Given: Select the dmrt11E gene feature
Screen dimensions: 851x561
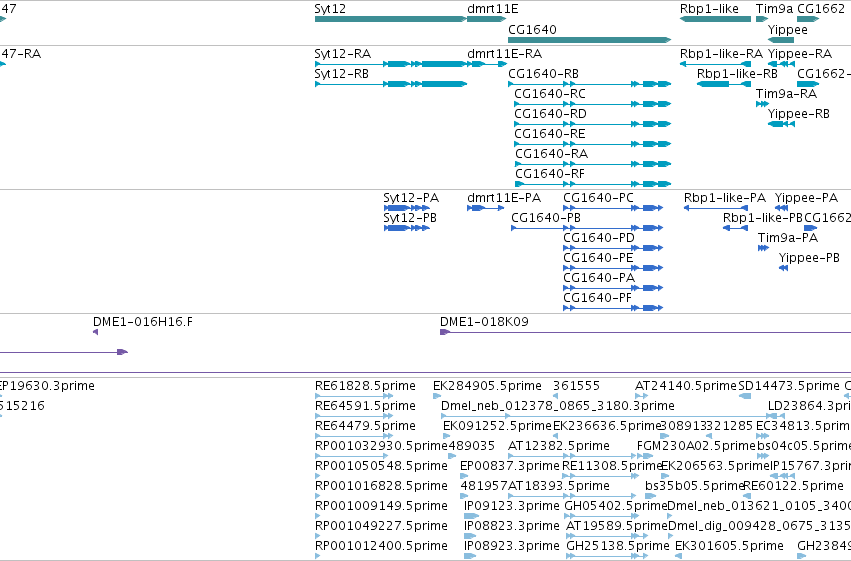Looking at the screenshot, I should pyautogui.click(x=486, y=19).
